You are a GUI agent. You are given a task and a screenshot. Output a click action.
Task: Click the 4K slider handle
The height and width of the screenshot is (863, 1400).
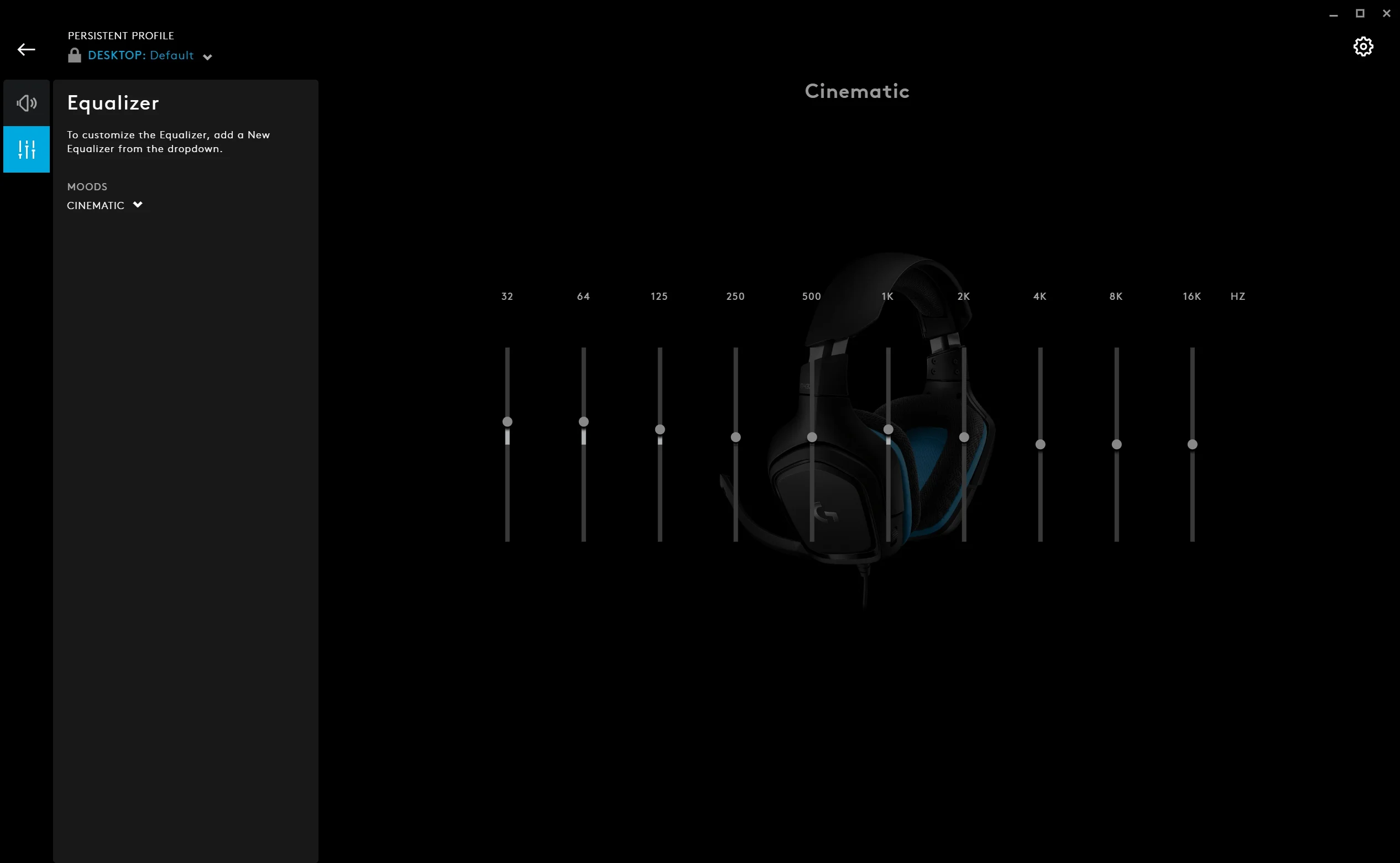[1040, 444]
